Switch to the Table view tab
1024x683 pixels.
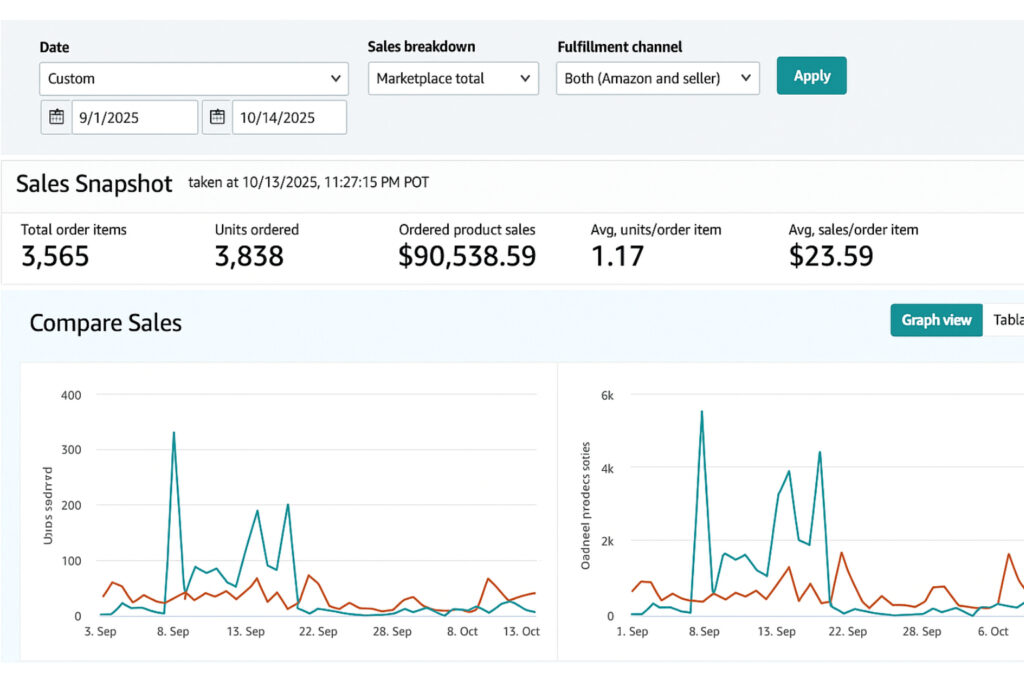click(x=1005, y=320)
